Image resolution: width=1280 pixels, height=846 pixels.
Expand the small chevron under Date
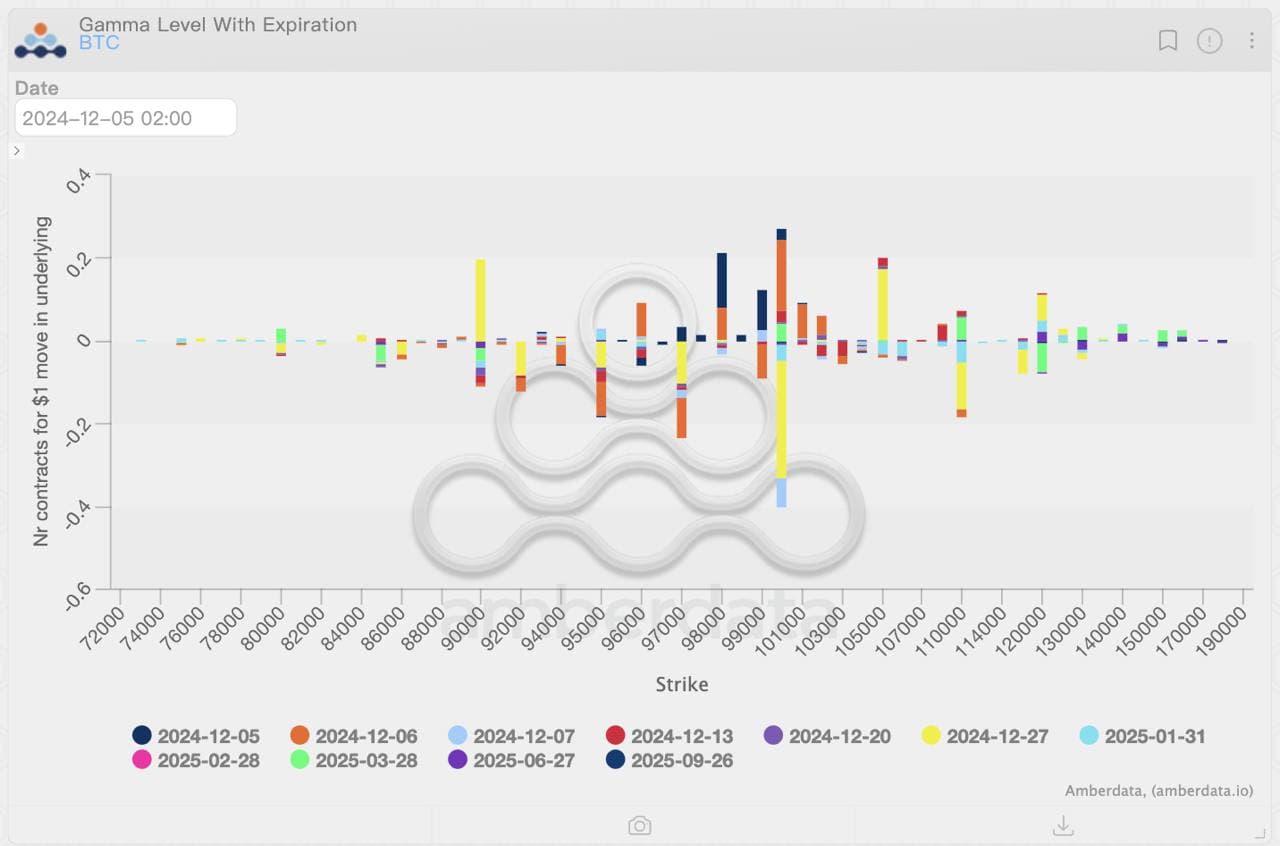(17, 150)
